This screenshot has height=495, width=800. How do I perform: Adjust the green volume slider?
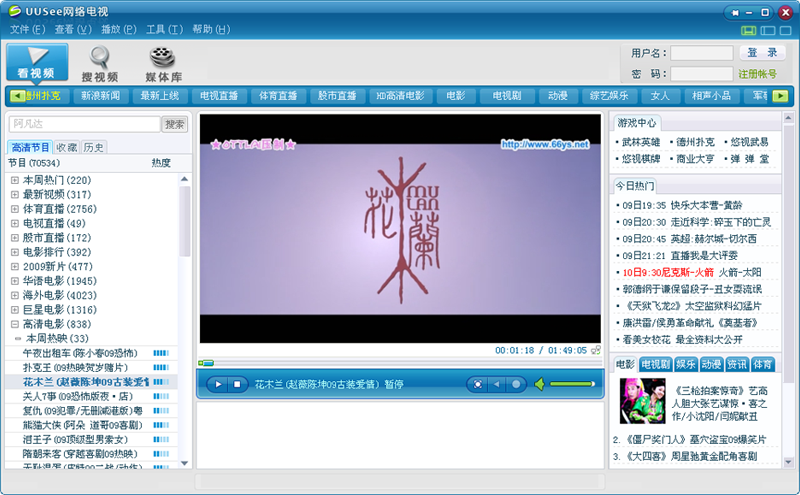click(x=570, y=384)
